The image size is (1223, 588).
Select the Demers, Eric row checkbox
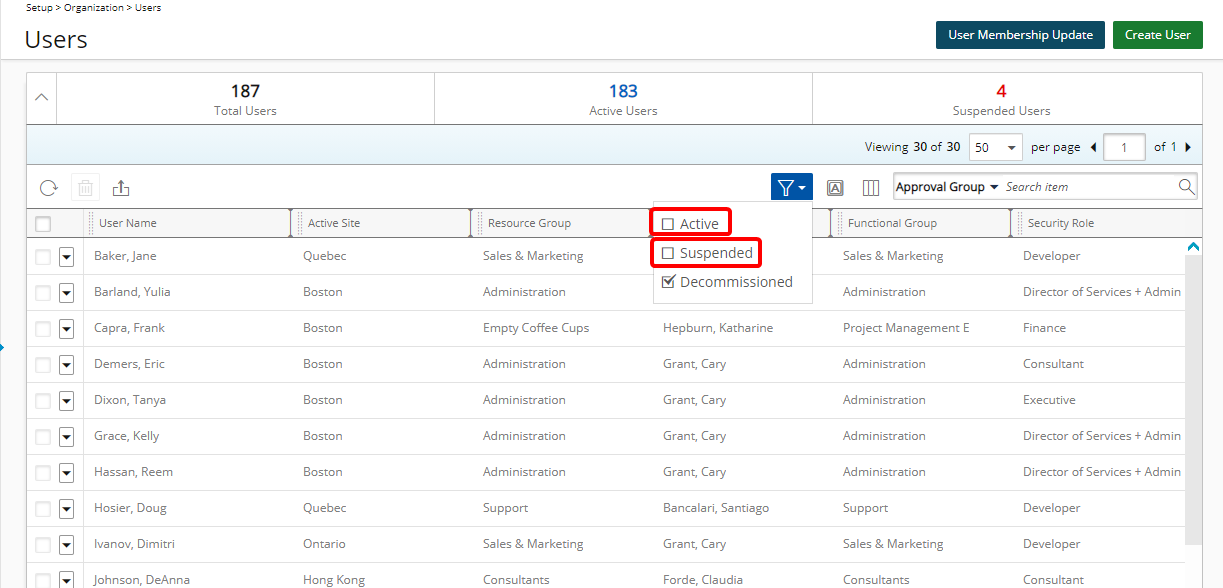click(43, 365)
